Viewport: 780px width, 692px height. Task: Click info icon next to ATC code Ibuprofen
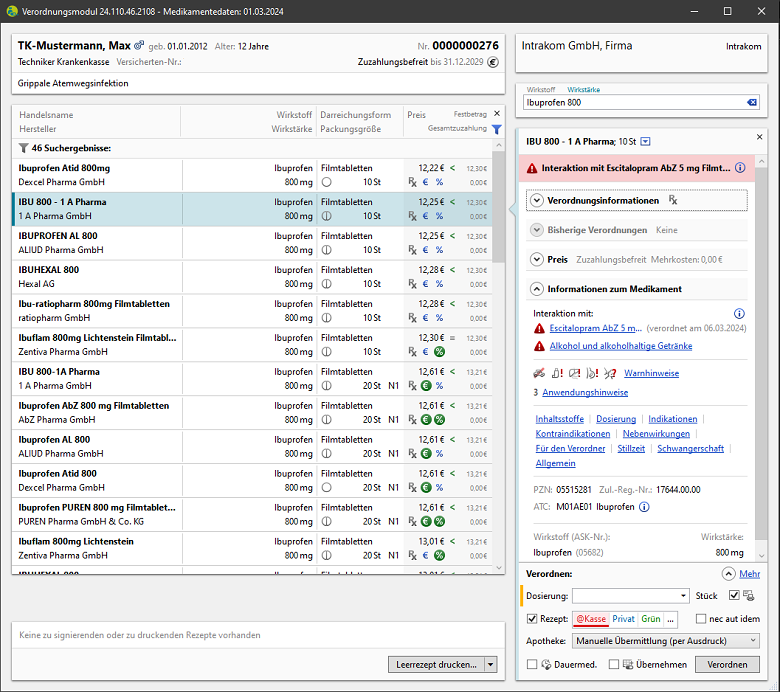(x=644, y=507)
